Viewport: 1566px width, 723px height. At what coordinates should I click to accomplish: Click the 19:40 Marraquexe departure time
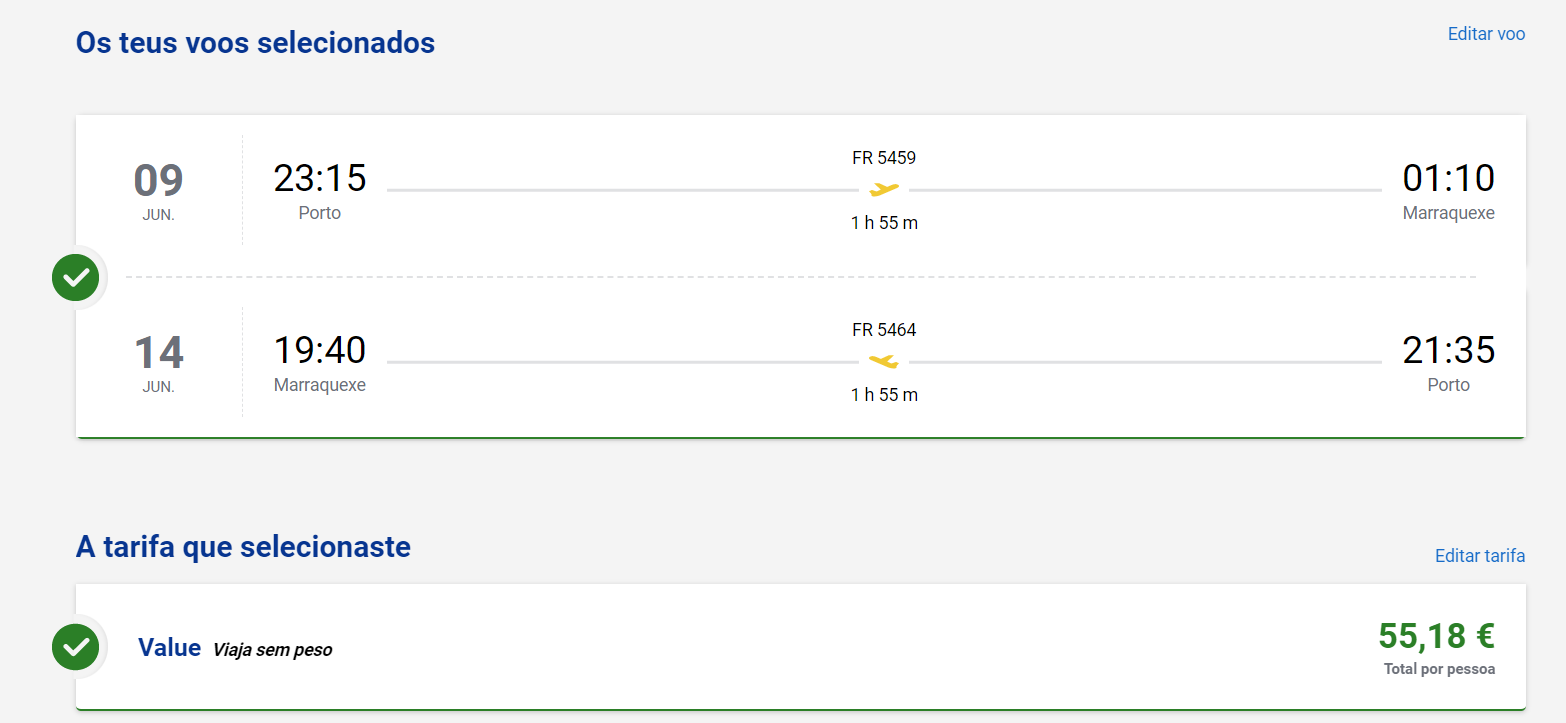(320, 351)
